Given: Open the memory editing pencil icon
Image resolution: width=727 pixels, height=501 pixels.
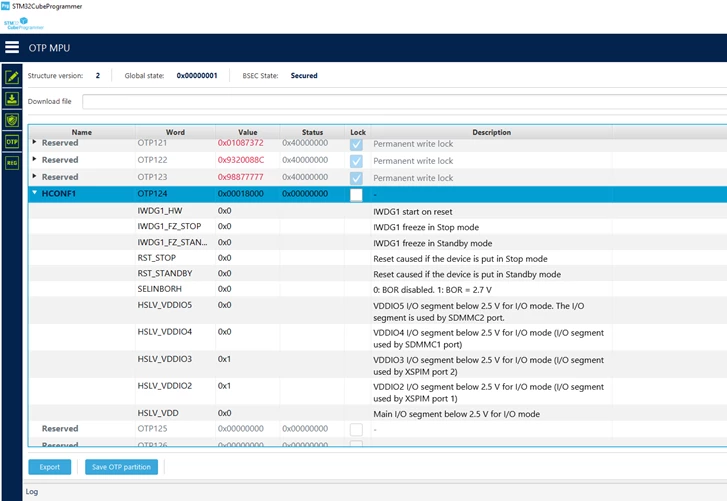Looking at the screenshot, I should pyautogui.click(x=12, y=77).
